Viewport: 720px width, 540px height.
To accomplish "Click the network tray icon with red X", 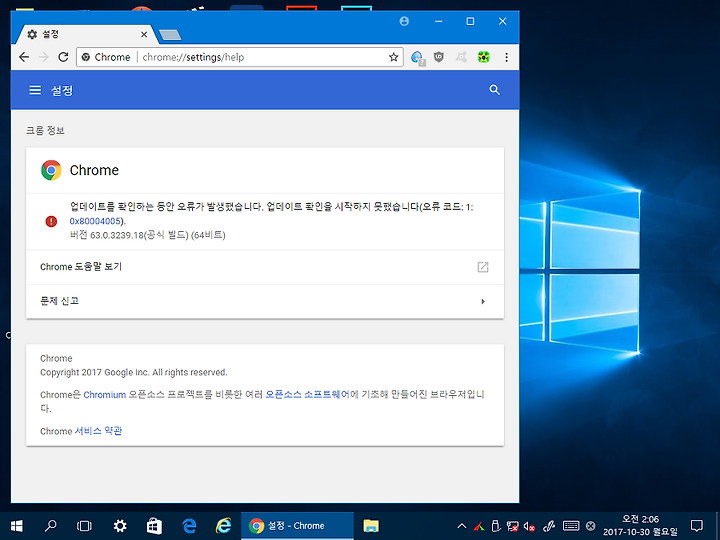I will tap(512, 526).
